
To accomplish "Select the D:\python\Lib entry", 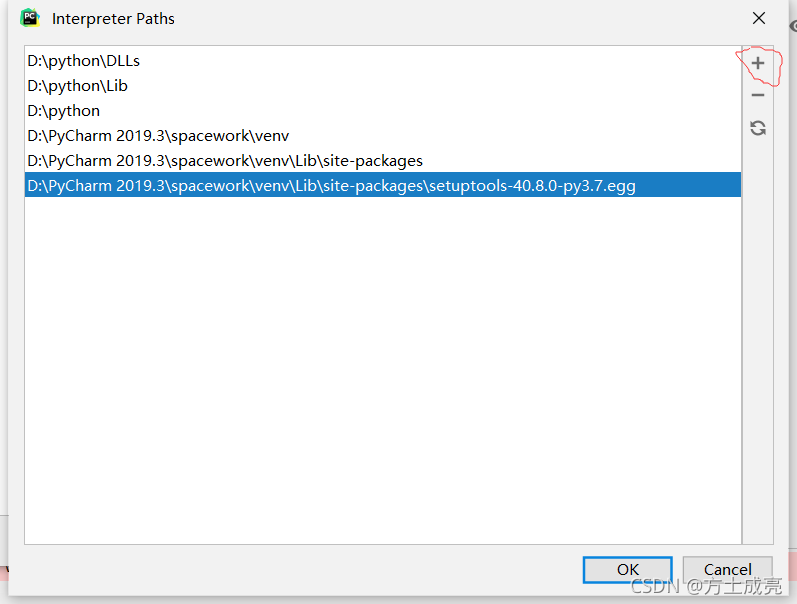I will 78,86.
